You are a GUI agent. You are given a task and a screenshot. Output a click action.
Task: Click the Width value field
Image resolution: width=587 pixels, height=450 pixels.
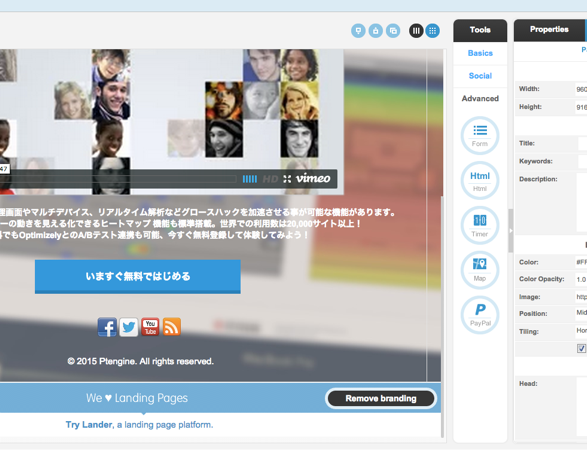pyautogui.click(x=581, y=89)
